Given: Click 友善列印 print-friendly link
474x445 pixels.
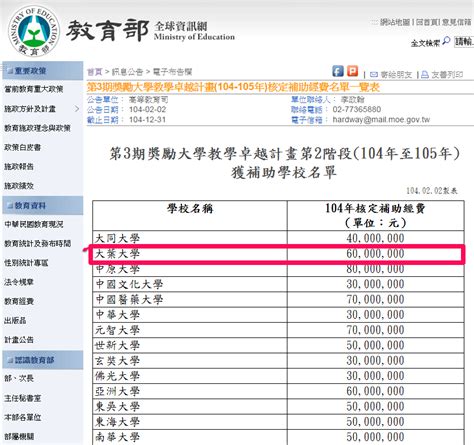Looking at the screenshot, I should (x=447, y=75).
